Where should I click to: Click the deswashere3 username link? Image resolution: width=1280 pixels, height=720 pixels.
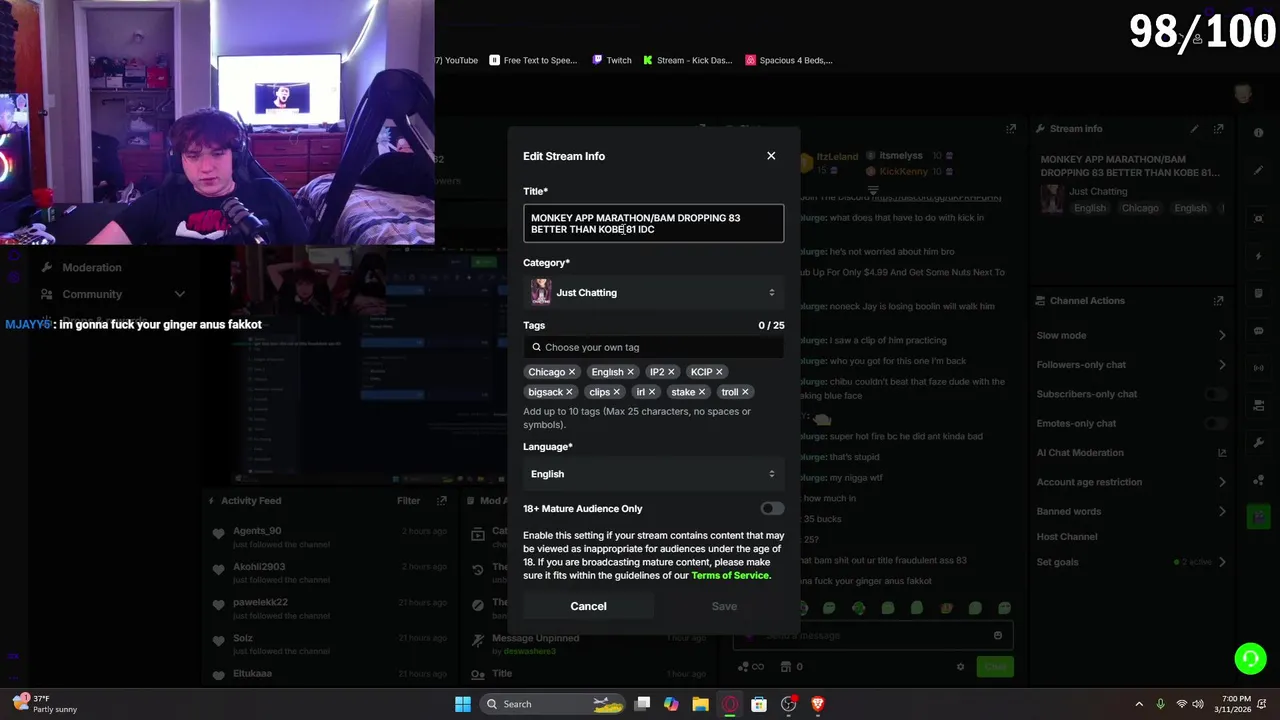click(x=530, y=652)
